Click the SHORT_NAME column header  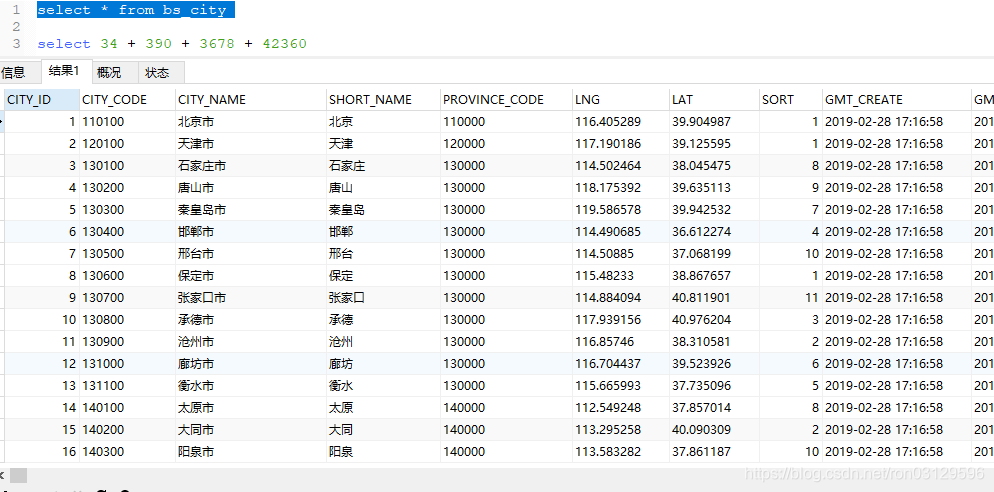383,100
